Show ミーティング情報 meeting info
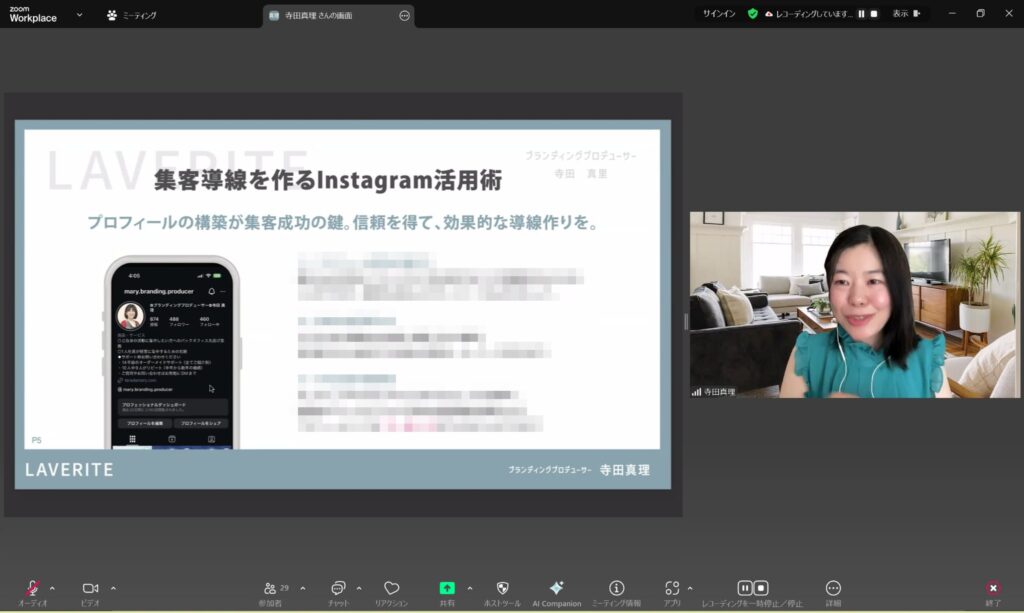This screenshot has width=1024, height=613. coord(616,593)
